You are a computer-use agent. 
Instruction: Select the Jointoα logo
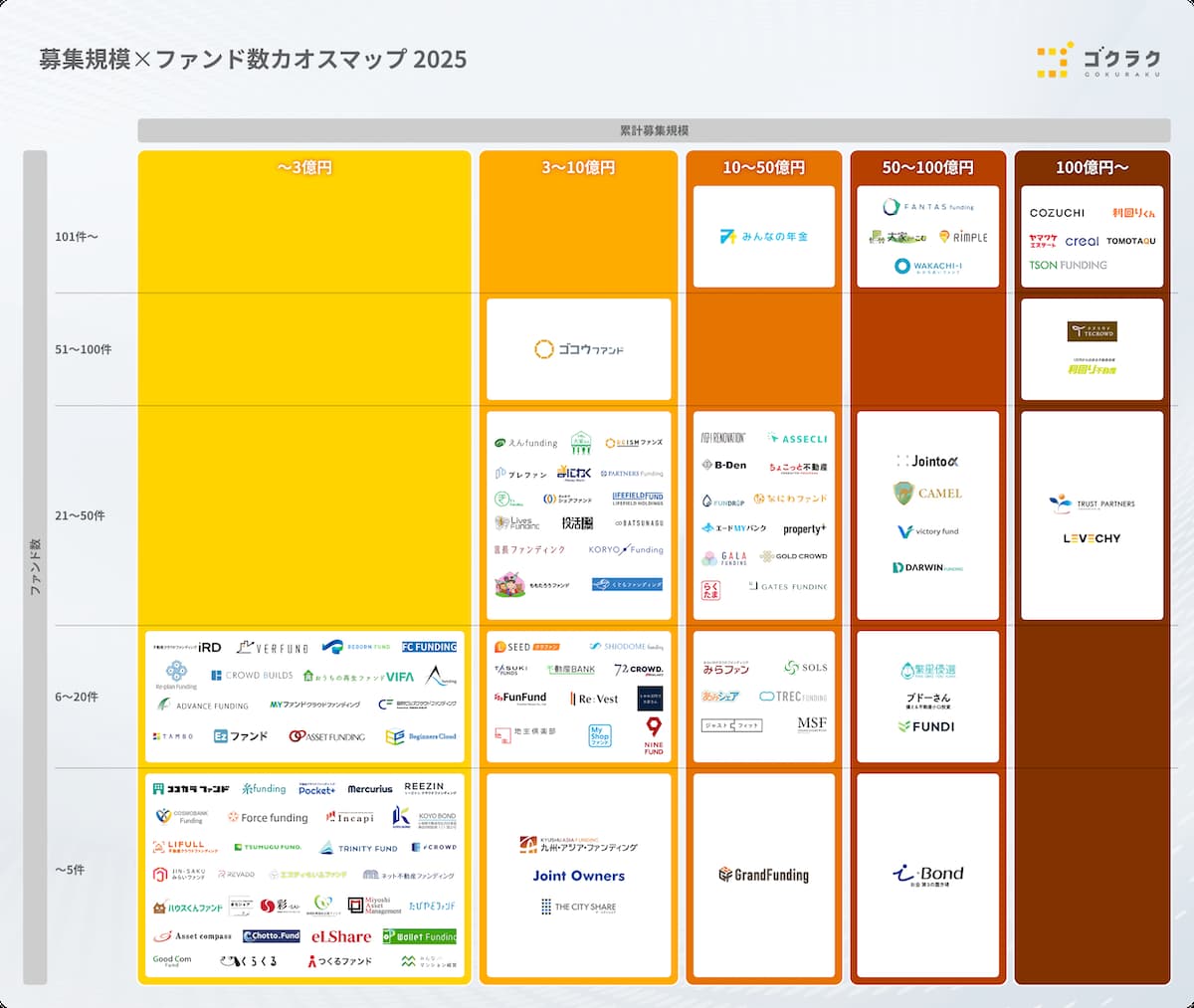pos(928,462)
